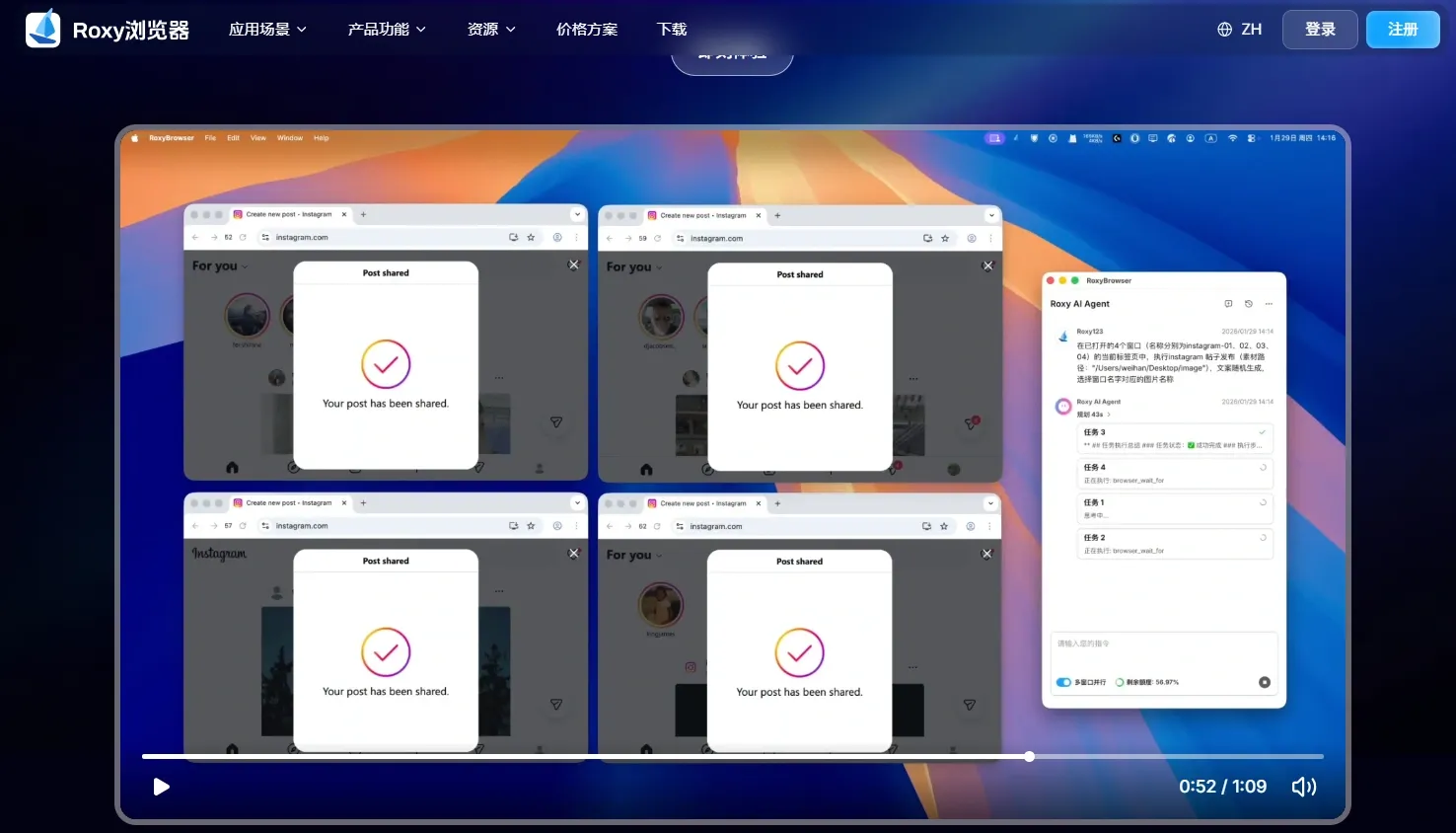Close the Post shared dialog in window 57
Screen dimensions: 1456x833
point(574,554)
